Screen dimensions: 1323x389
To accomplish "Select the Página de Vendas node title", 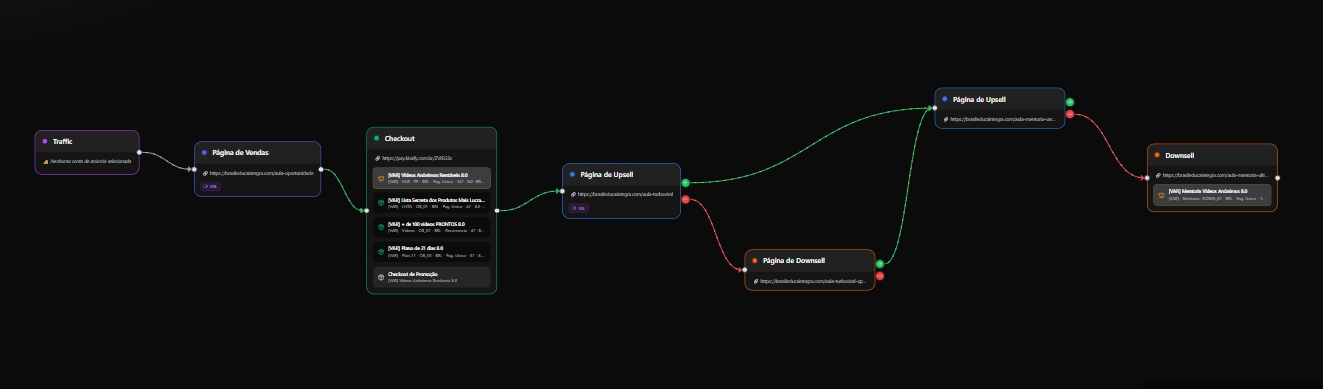I will click(241, 153).
